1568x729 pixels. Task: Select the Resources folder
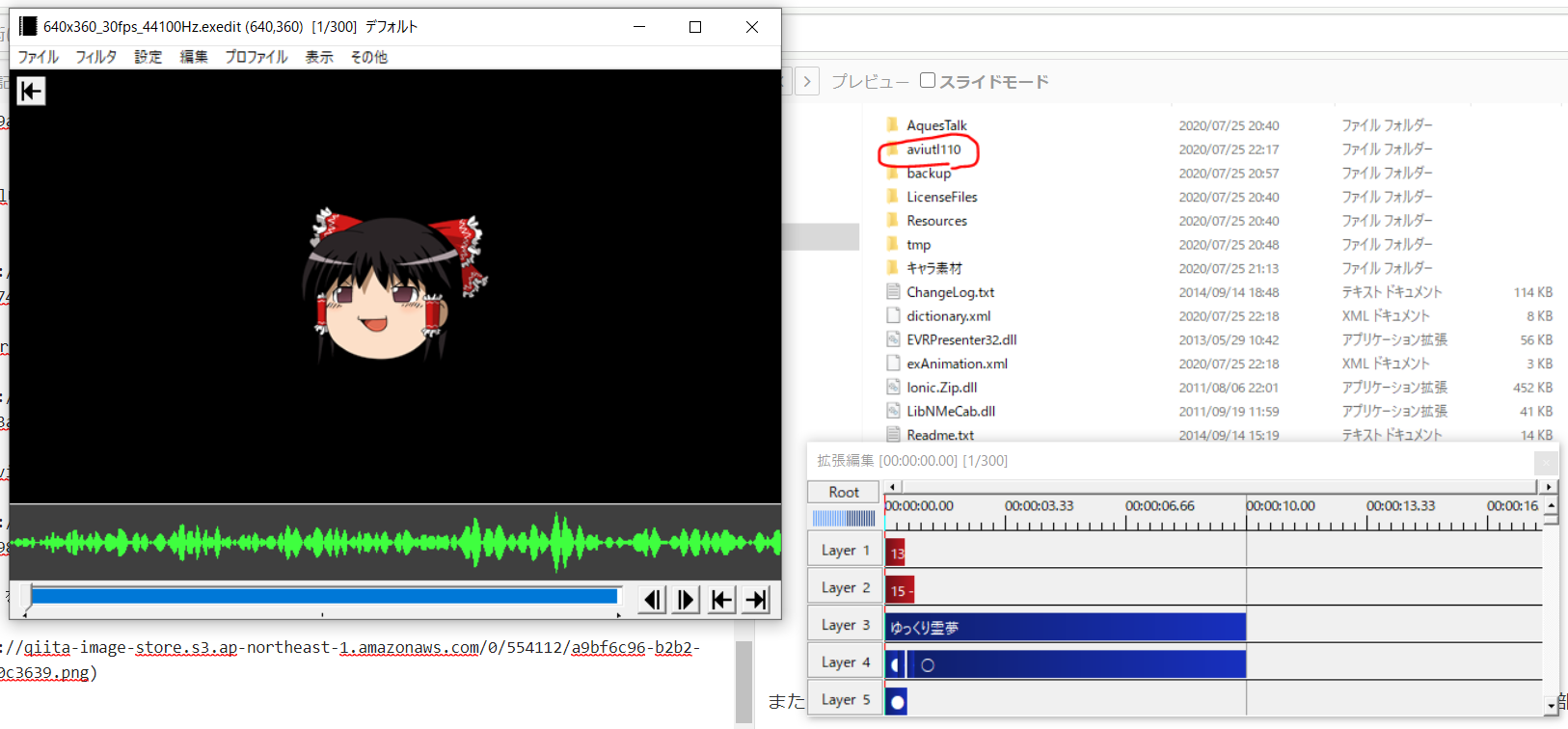coord(936,221)
